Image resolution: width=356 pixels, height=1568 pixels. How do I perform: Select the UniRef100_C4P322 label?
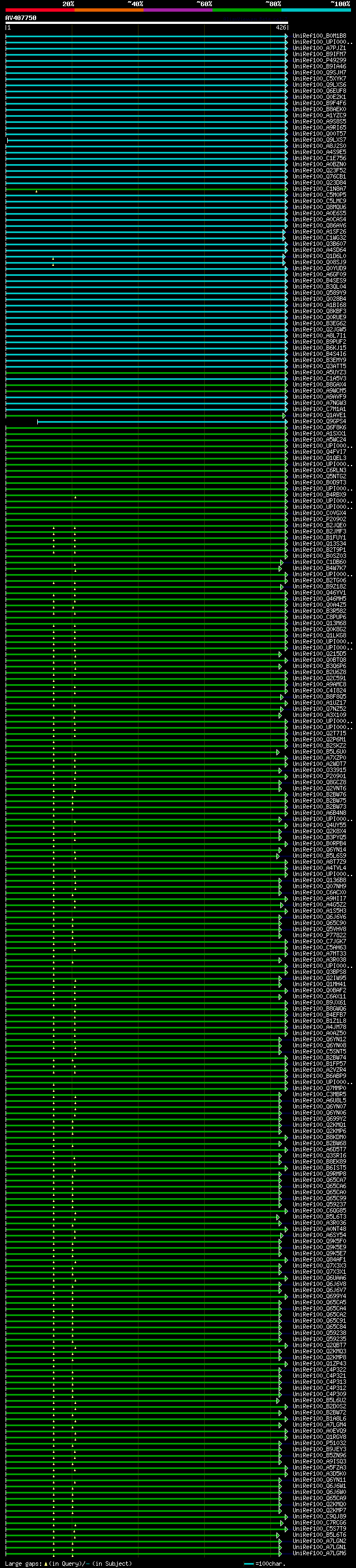tap(319, 1370)
